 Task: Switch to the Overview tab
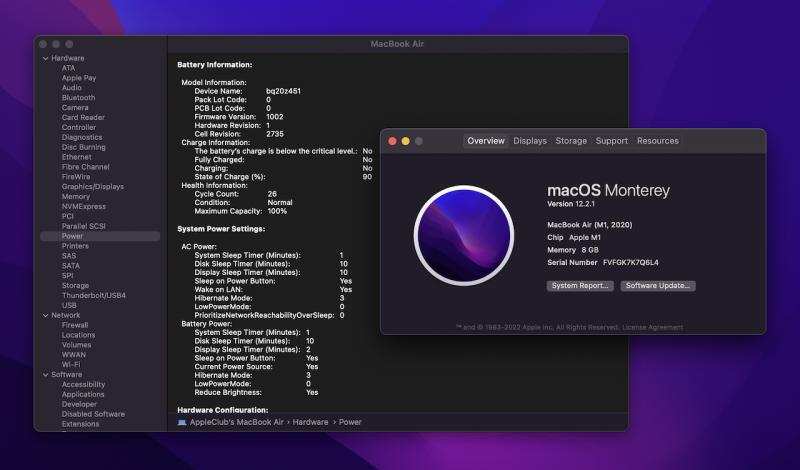[x=485, y=141]
